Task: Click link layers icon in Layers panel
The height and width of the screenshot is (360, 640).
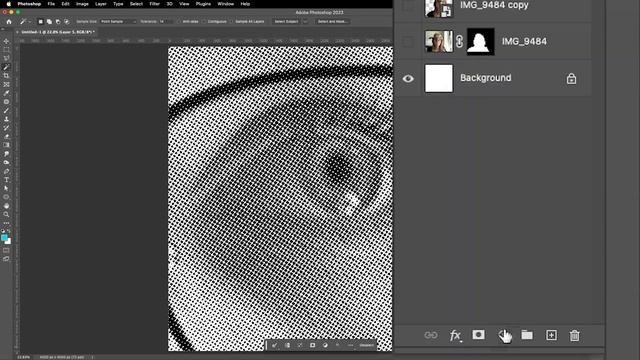Action: [x=431, y=335]
